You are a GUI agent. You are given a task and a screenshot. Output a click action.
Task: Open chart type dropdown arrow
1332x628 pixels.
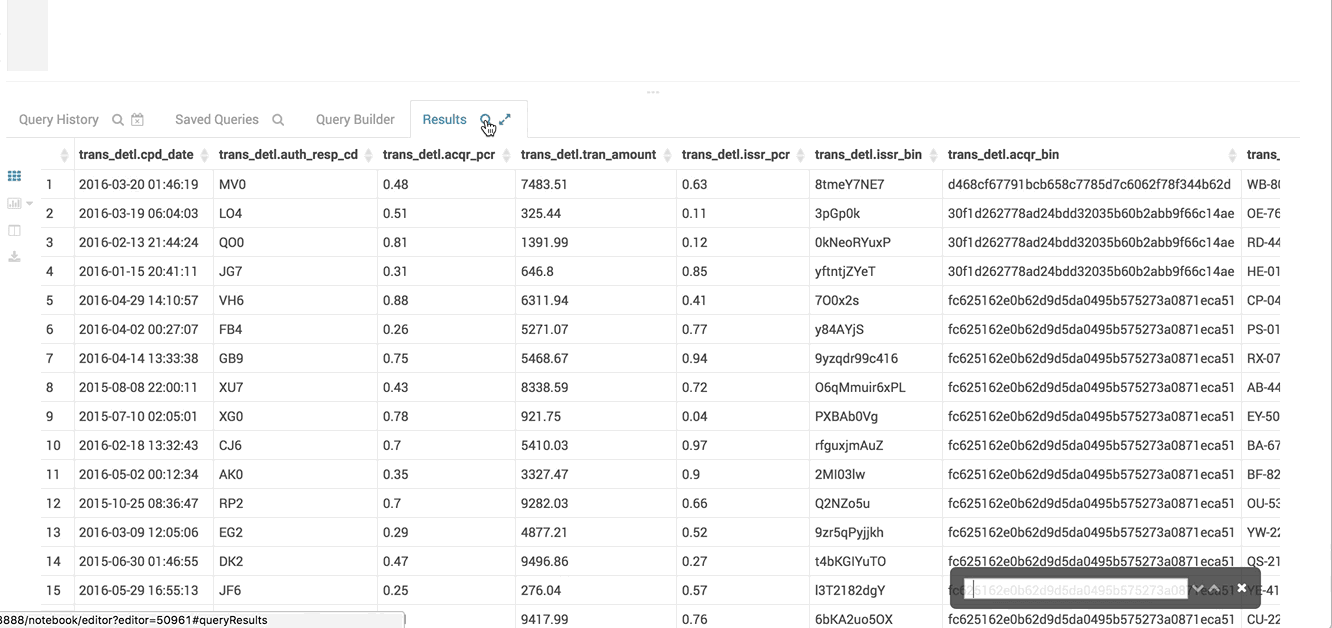point(30,204)
